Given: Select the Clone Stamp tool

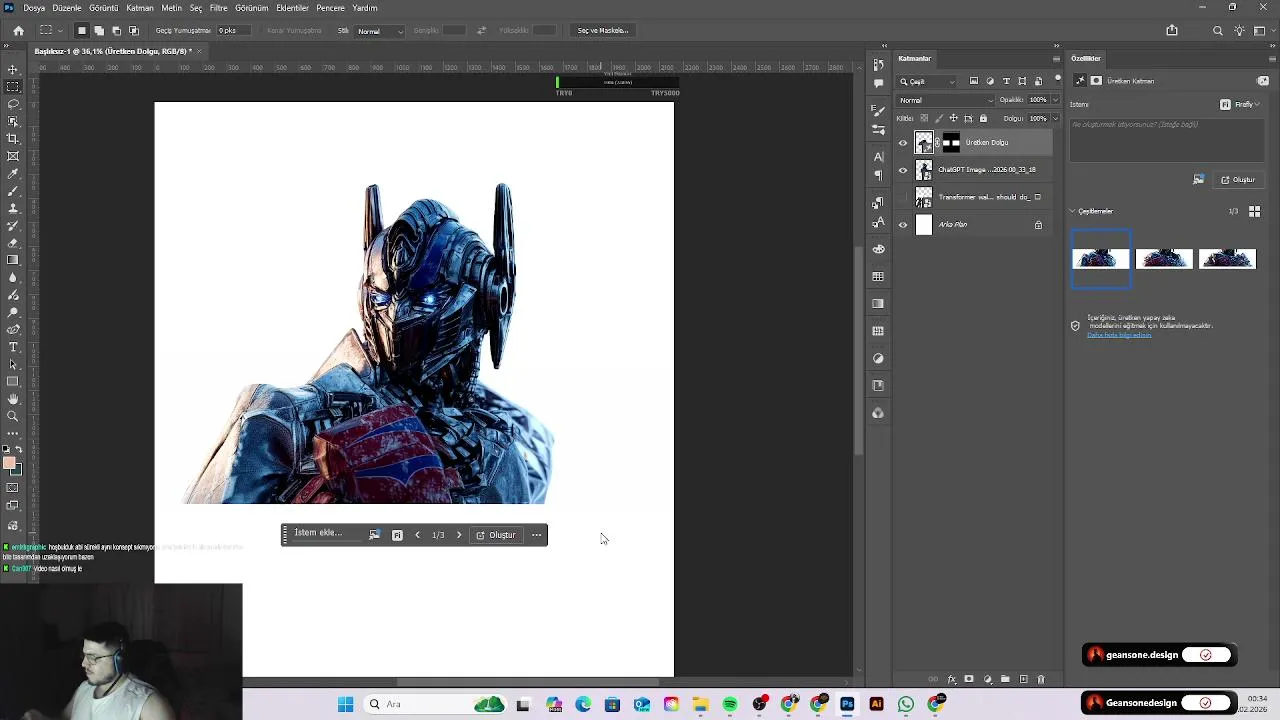Looking at the screenshot, I should [x=13, y=208].
